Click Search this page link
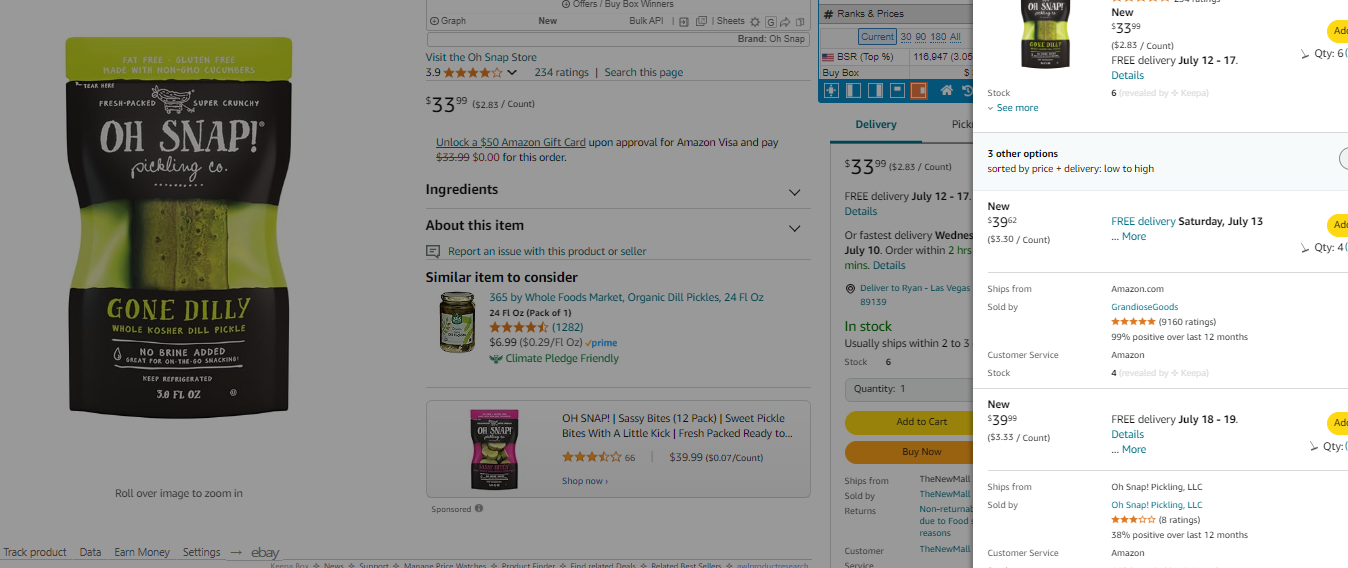Screen dimensions: 1348x568 point(644,72)
